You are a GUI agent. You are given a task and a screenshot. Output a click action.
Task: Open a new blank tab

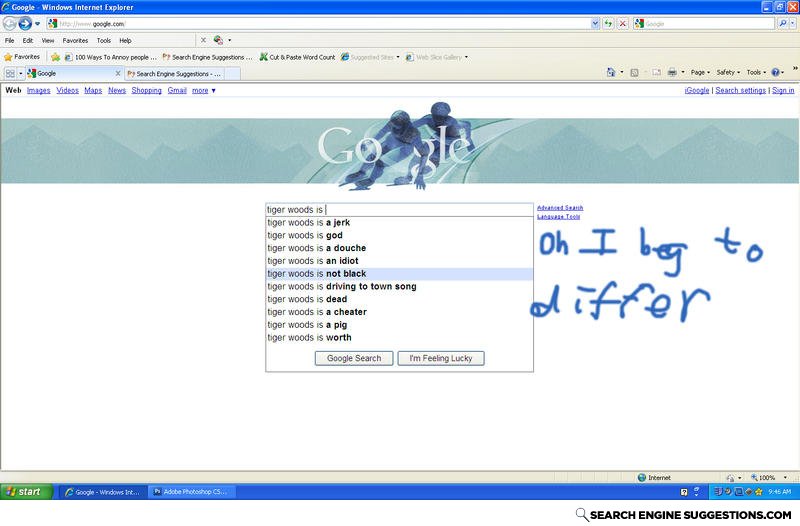(x=232, y=74)
